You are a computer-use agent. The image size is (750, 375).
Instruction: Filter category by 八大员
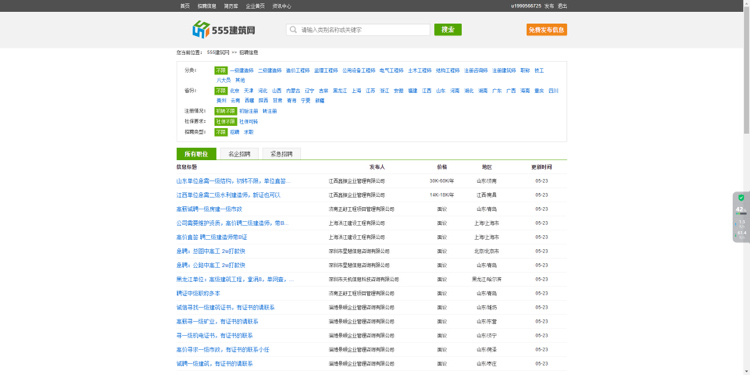223,80
